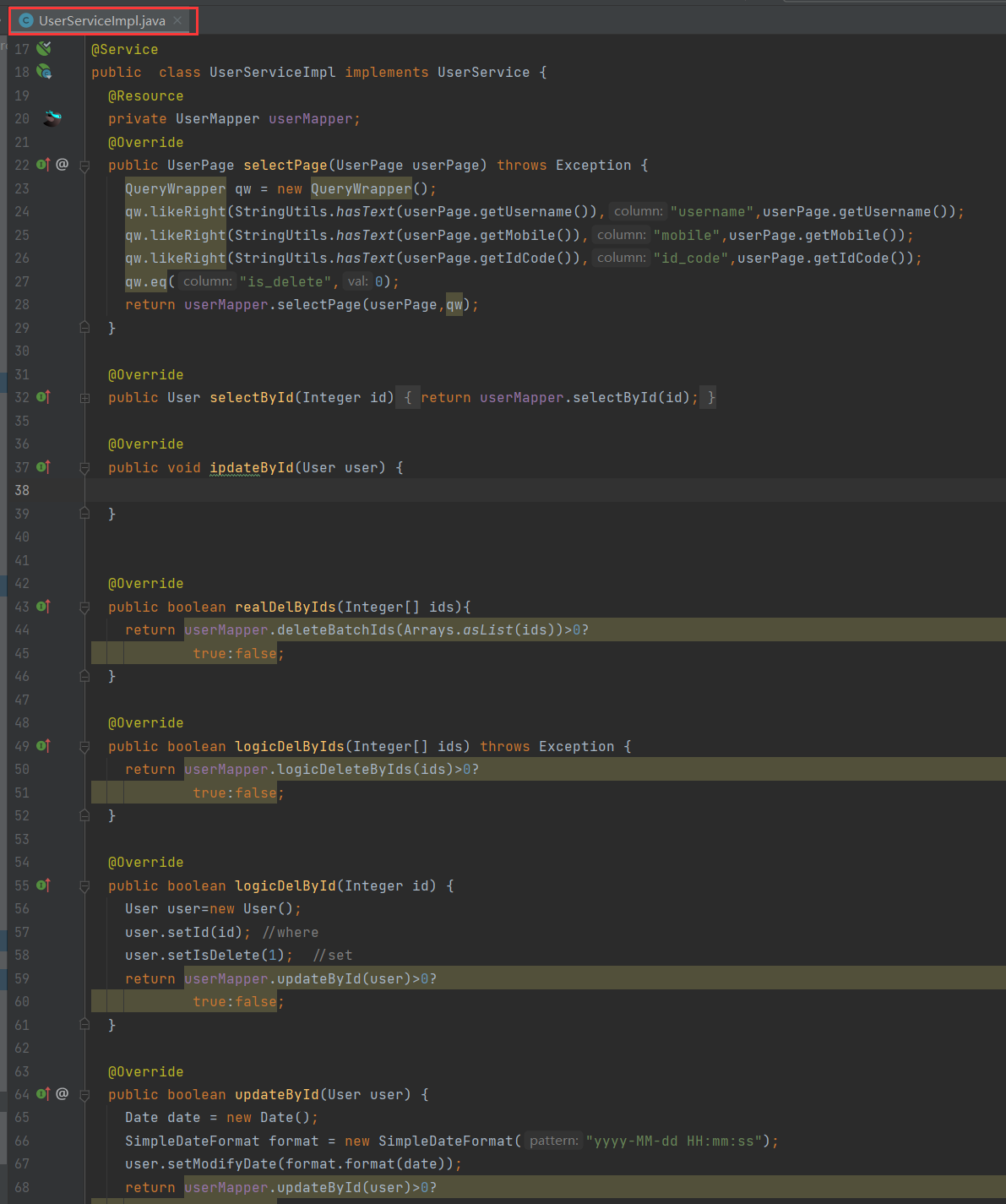Viewport: 1006px width, 1204px height.
Task: Click the implements-method gutter icon for logicDelById
Action: (x=44, y=885)
